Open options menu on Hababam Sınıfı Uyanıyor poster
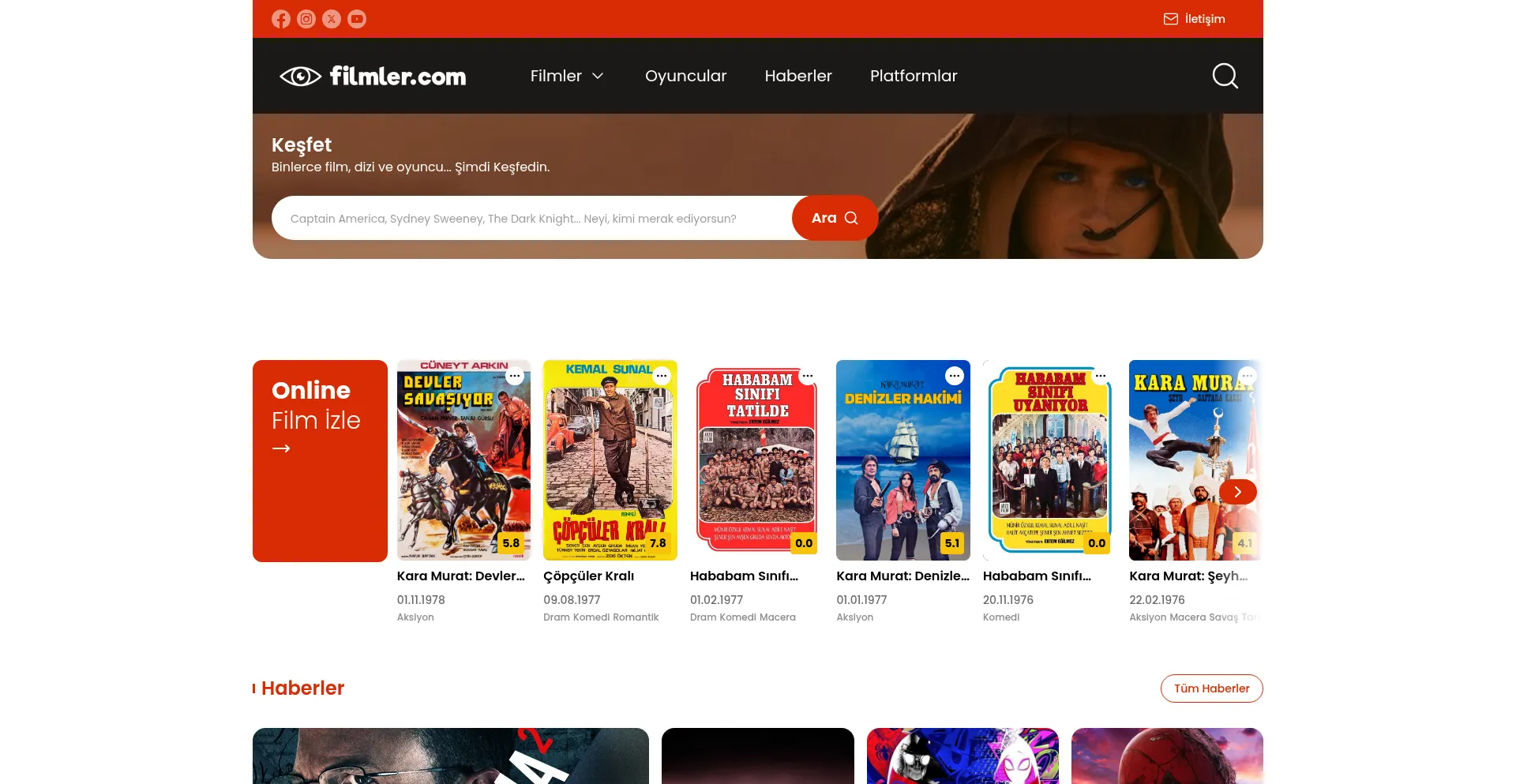The height and width of the screenshot is (784, 1516). (x=1101, y=376)
